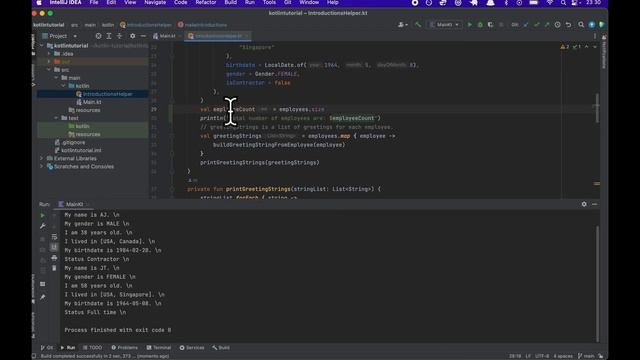This screenshot has height=360, width=640.
Task: Open Search Everywhere magnifier in toolbar
Action: pyautogui.click(x=581, y=24)
